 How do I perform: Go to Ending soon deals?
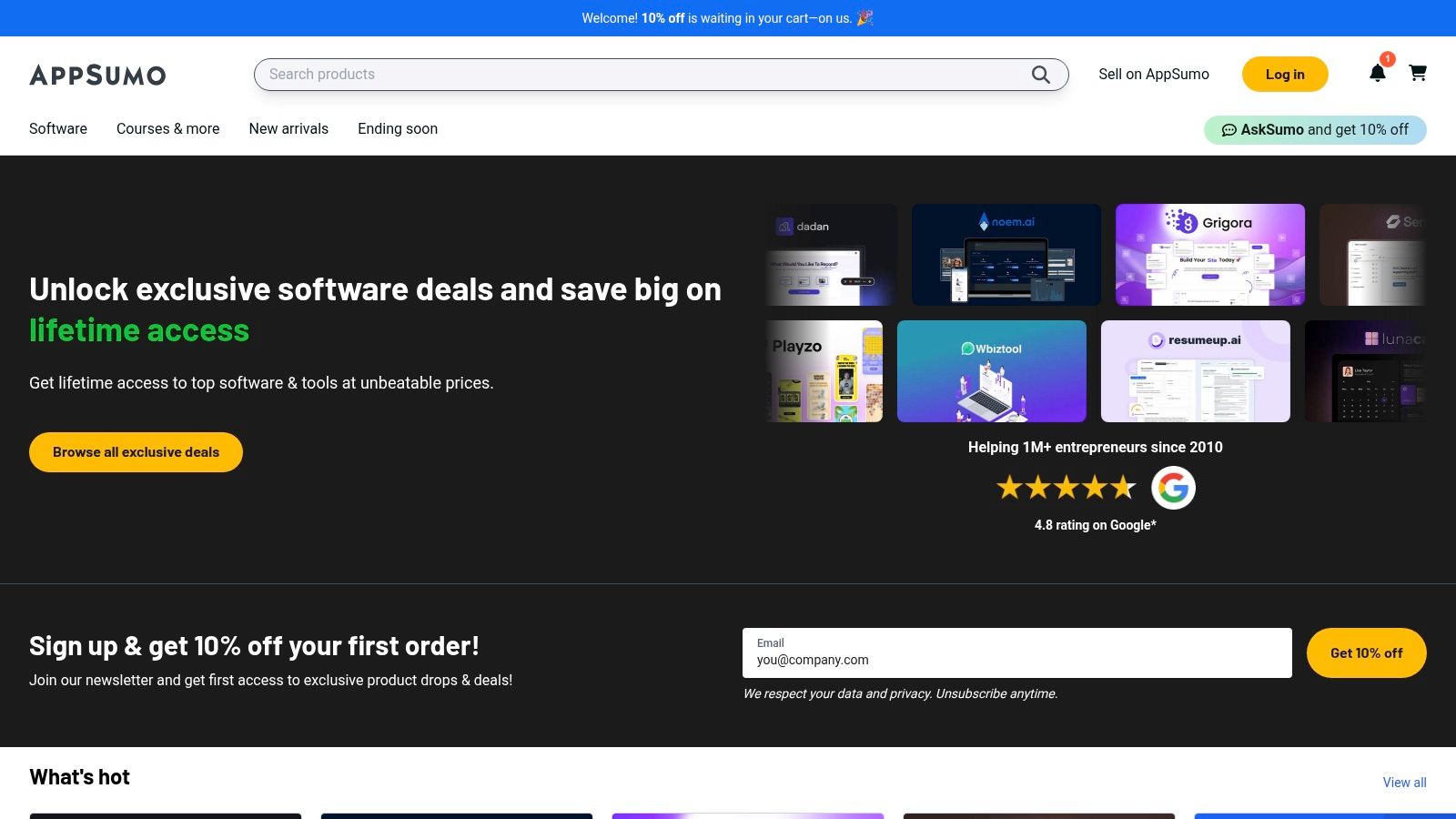(398, 128)
